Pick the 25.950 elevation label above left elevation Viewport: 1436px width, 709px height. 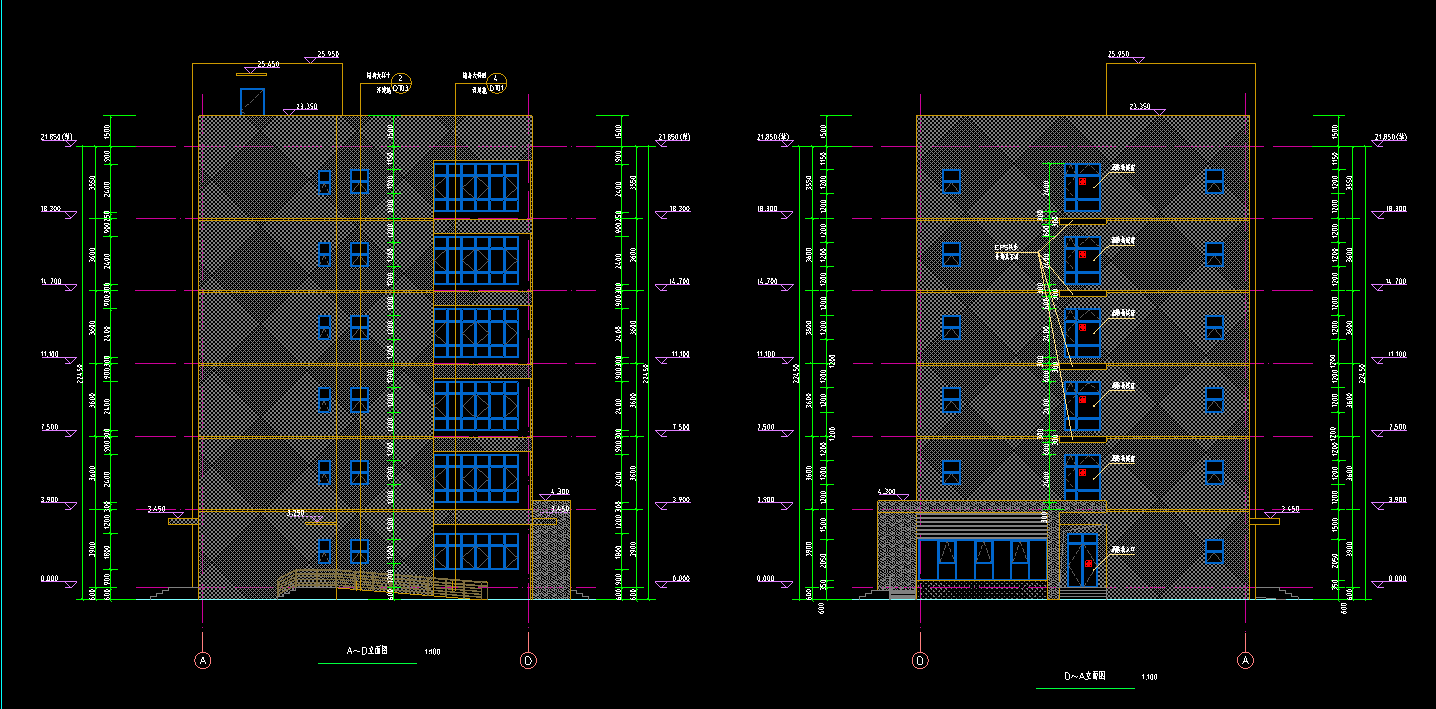327,54
